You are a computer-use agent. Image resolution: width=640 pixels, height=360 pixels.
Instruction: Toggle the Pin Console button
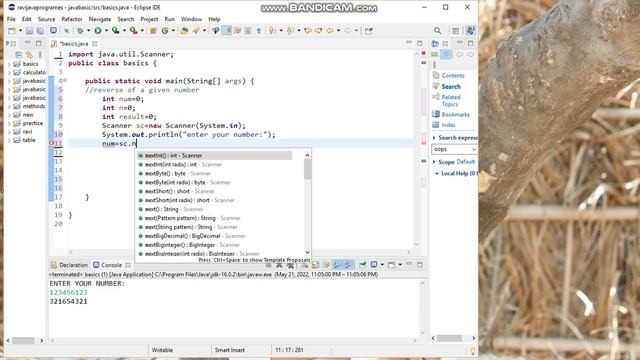(x=362, y=265)
